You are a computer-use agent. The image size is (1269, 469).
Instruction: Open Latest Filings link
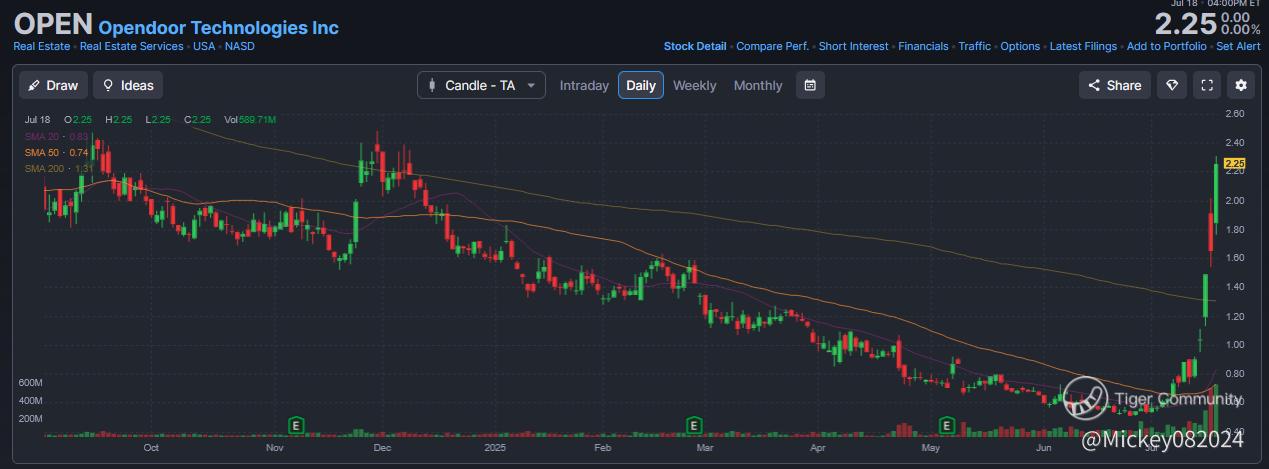point(1084,46)
